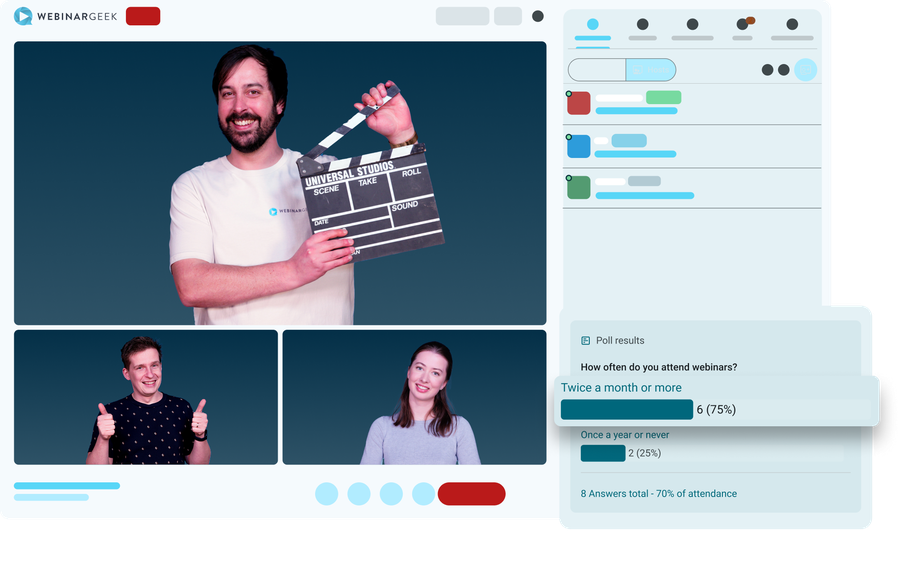Click the wider gray pill button in the header

(x=462, y=16)
